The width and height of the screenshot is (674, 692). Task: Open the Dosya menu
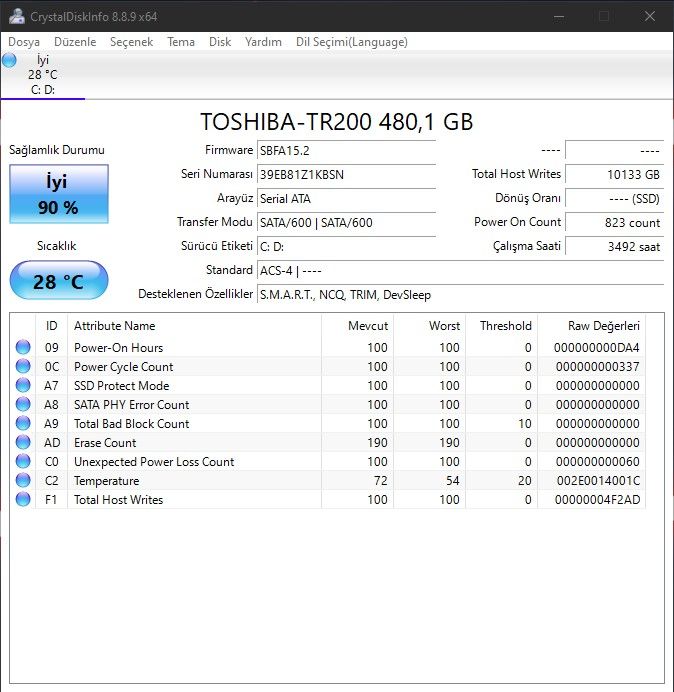(x=24, y=42)
